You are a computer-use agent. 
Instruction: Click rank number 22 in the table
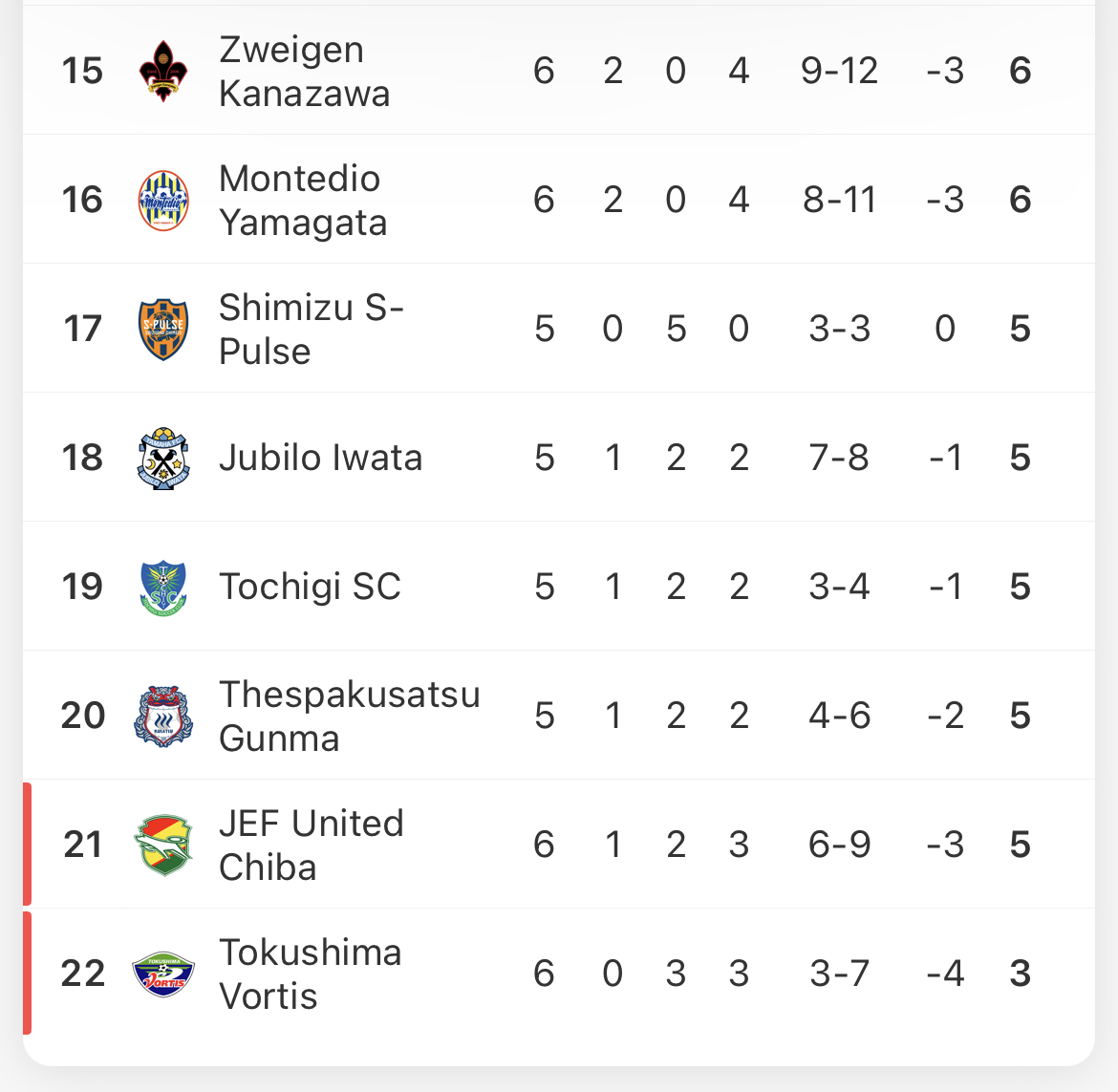83,974
